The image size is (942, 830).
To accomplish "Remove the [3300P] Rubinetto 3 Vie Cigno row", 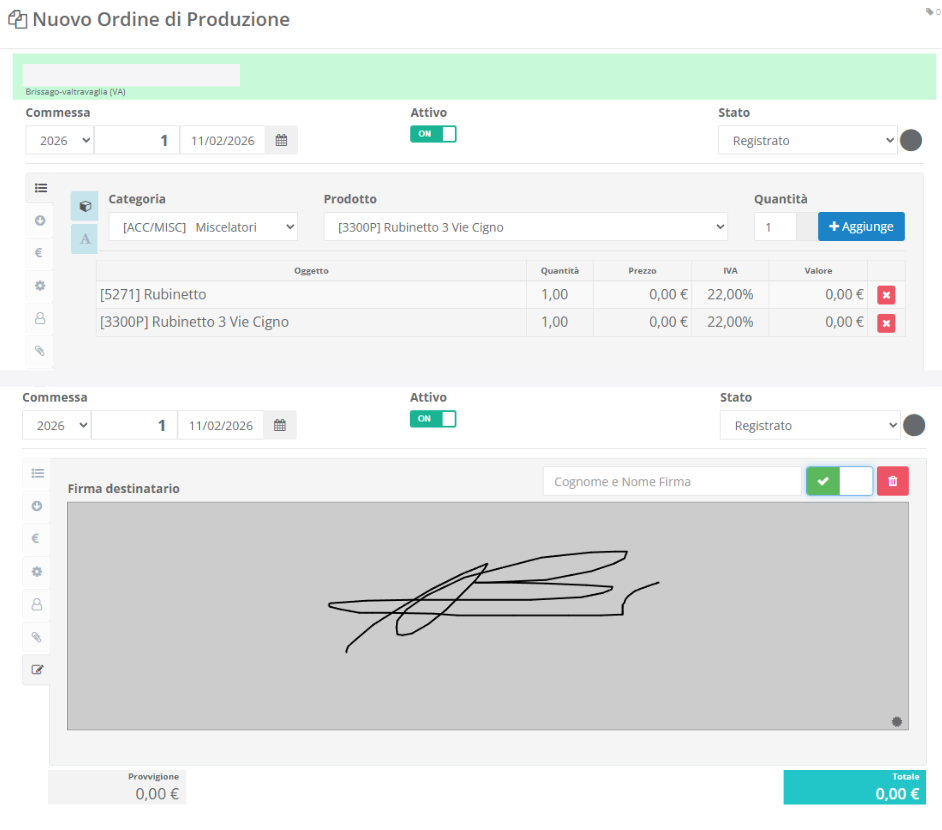I will click(886, 323).
